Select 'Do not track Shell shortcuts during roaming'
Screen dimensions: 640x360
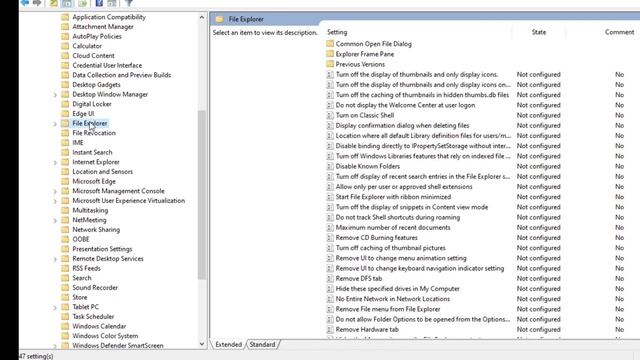[398, 217]
